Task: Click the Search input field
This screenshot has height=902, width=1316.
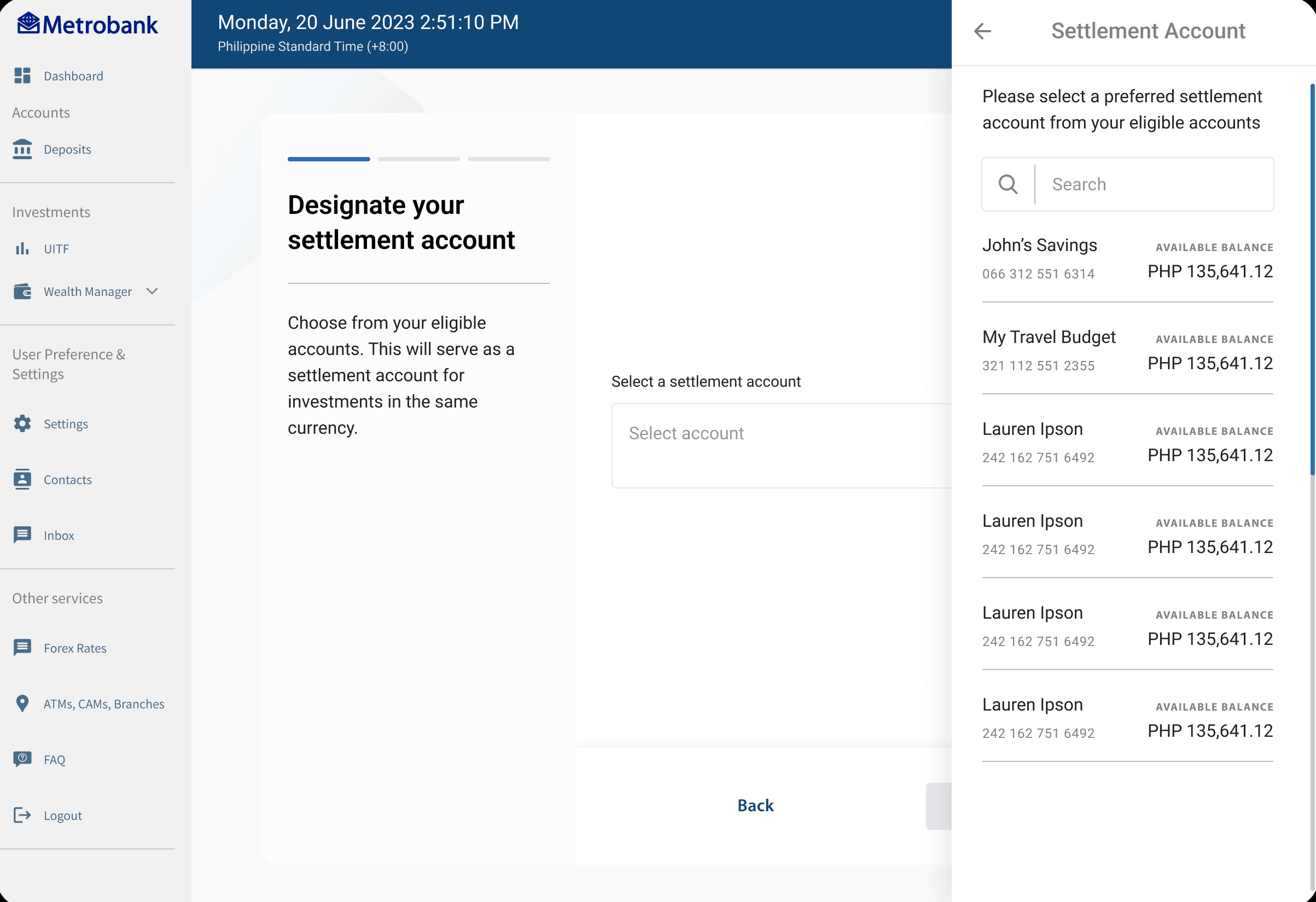Action: 1127,184
